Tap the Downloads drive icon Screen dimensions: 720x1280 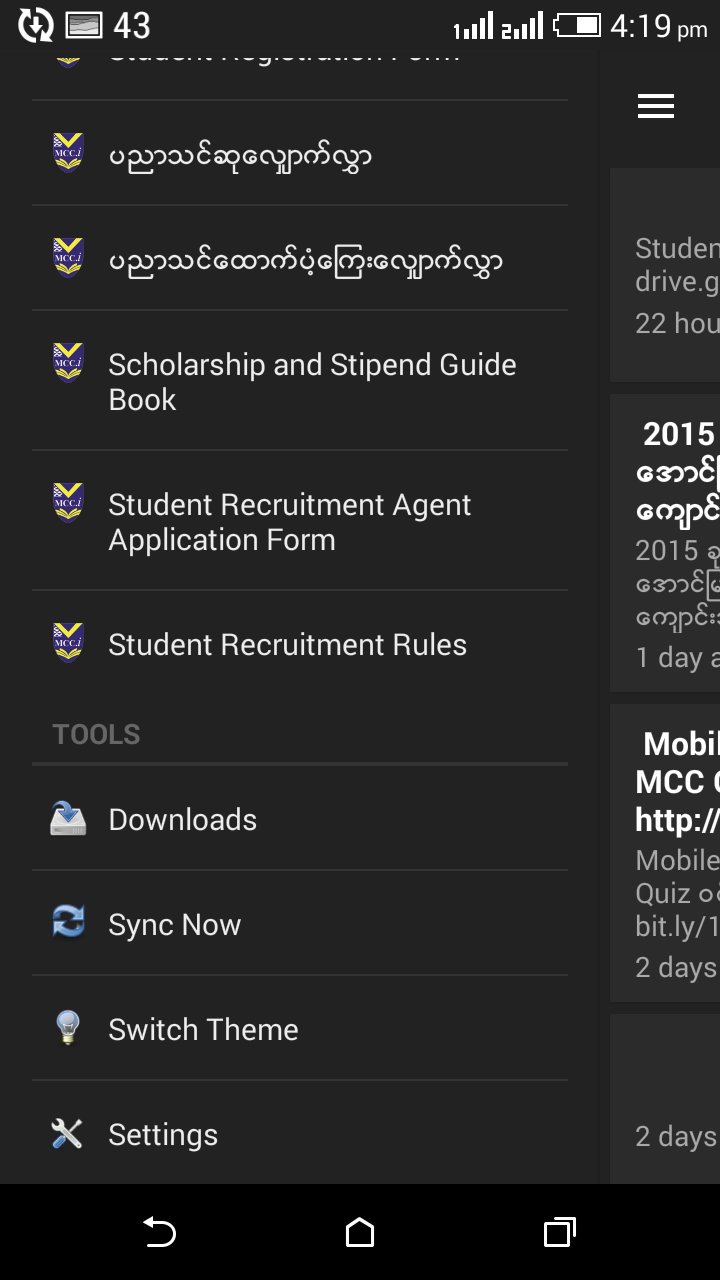pyautogui.click(x=68, y=819)
